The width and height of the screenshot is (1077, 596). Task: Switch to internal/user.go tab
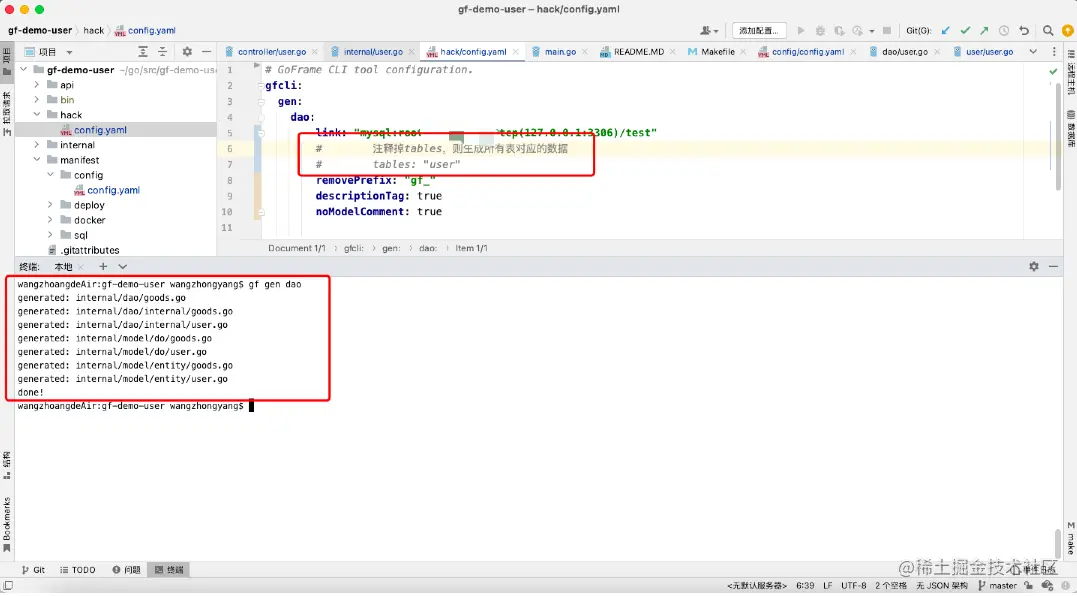(373, 51)
